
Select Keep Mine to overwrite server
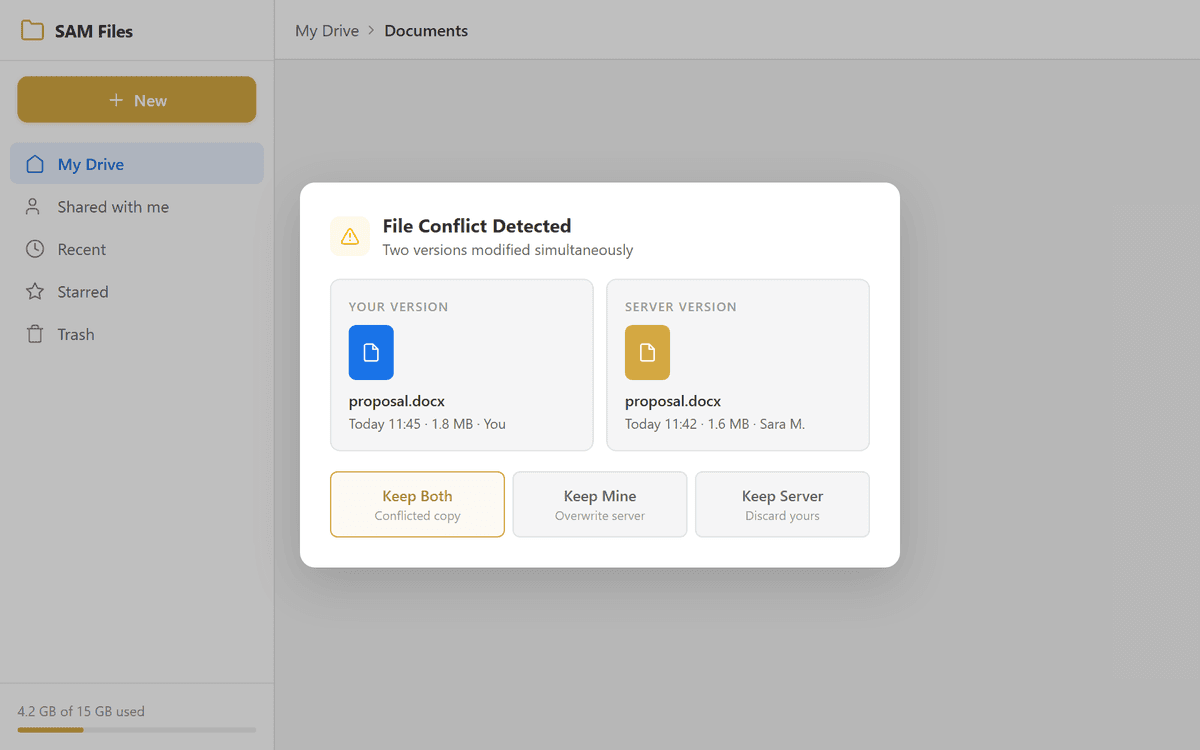coord(600,505)
